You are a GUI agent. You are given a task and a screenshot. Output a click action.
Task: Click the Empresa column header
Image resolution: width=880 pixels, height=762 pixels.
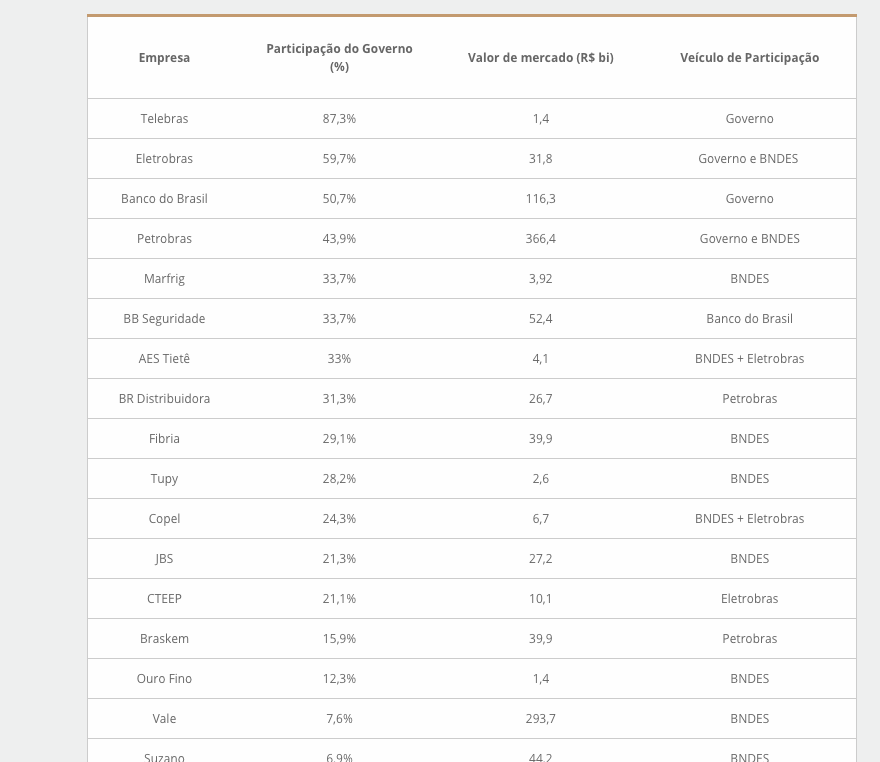pyautogui.click(x=164, y=58)
